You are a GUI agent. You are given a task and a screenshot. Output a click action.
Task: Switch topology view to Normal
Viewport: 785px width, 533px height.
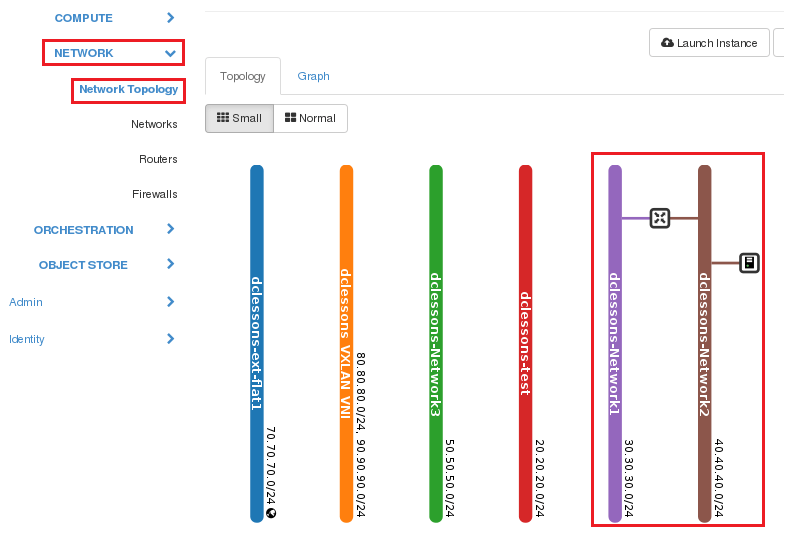310,119
